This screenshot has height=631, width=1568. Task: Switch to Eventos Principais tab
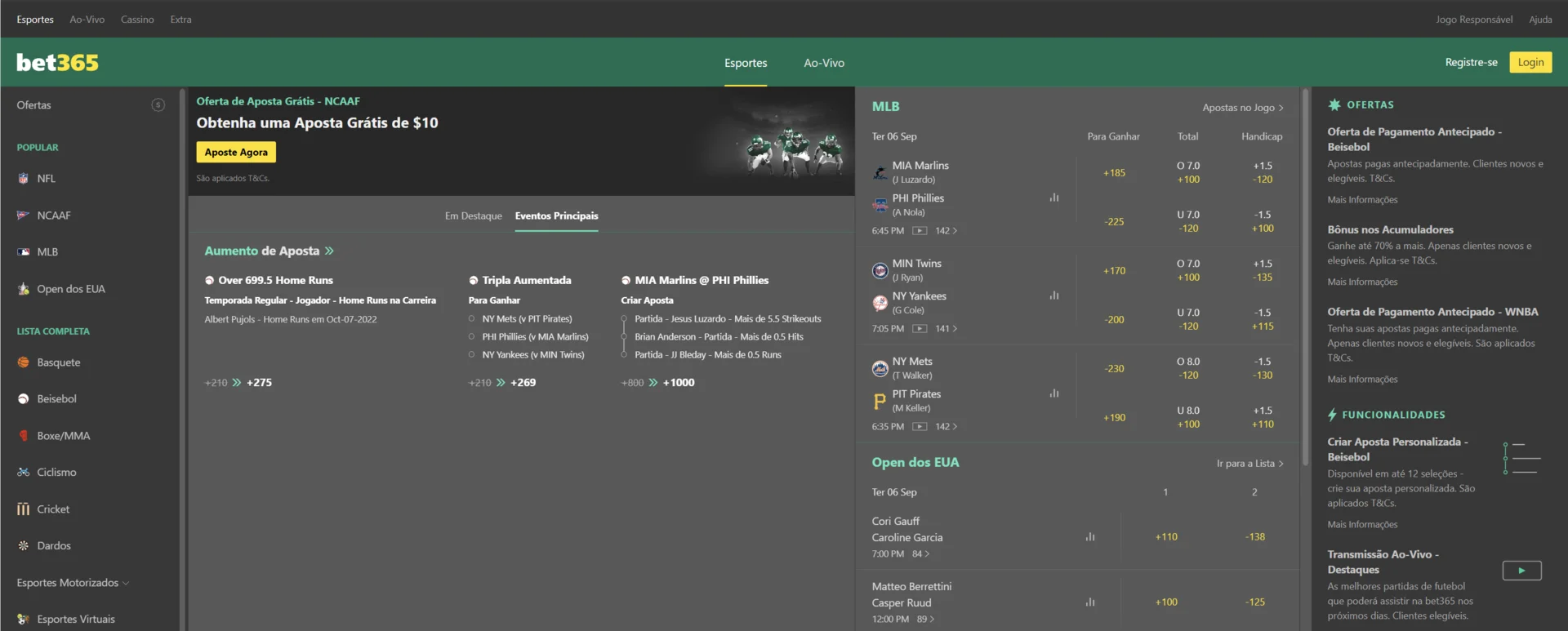[556, 216]
